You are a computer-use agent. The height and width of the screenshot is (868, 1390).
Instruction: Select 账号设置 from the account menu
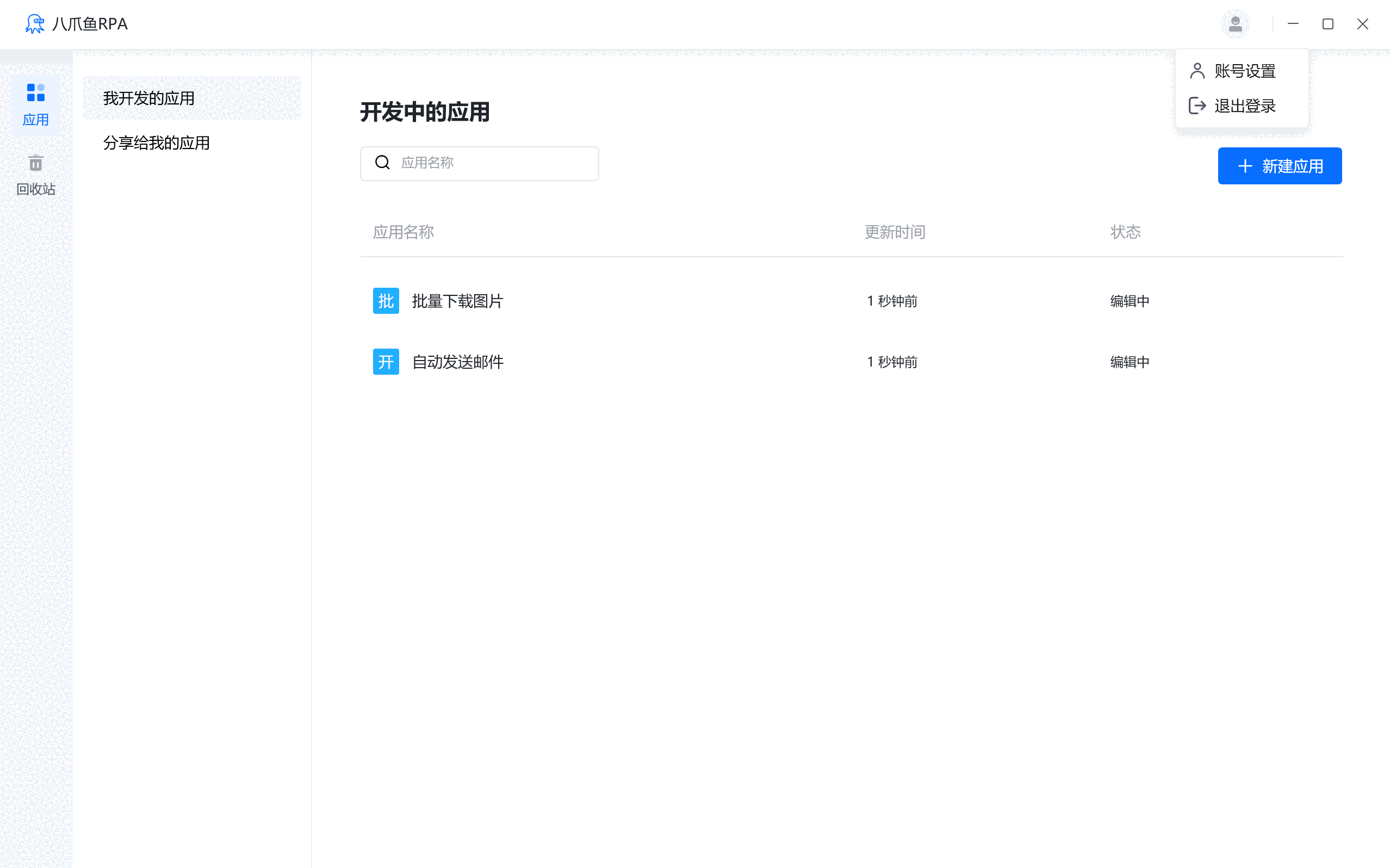click(x=1245, y=70)
